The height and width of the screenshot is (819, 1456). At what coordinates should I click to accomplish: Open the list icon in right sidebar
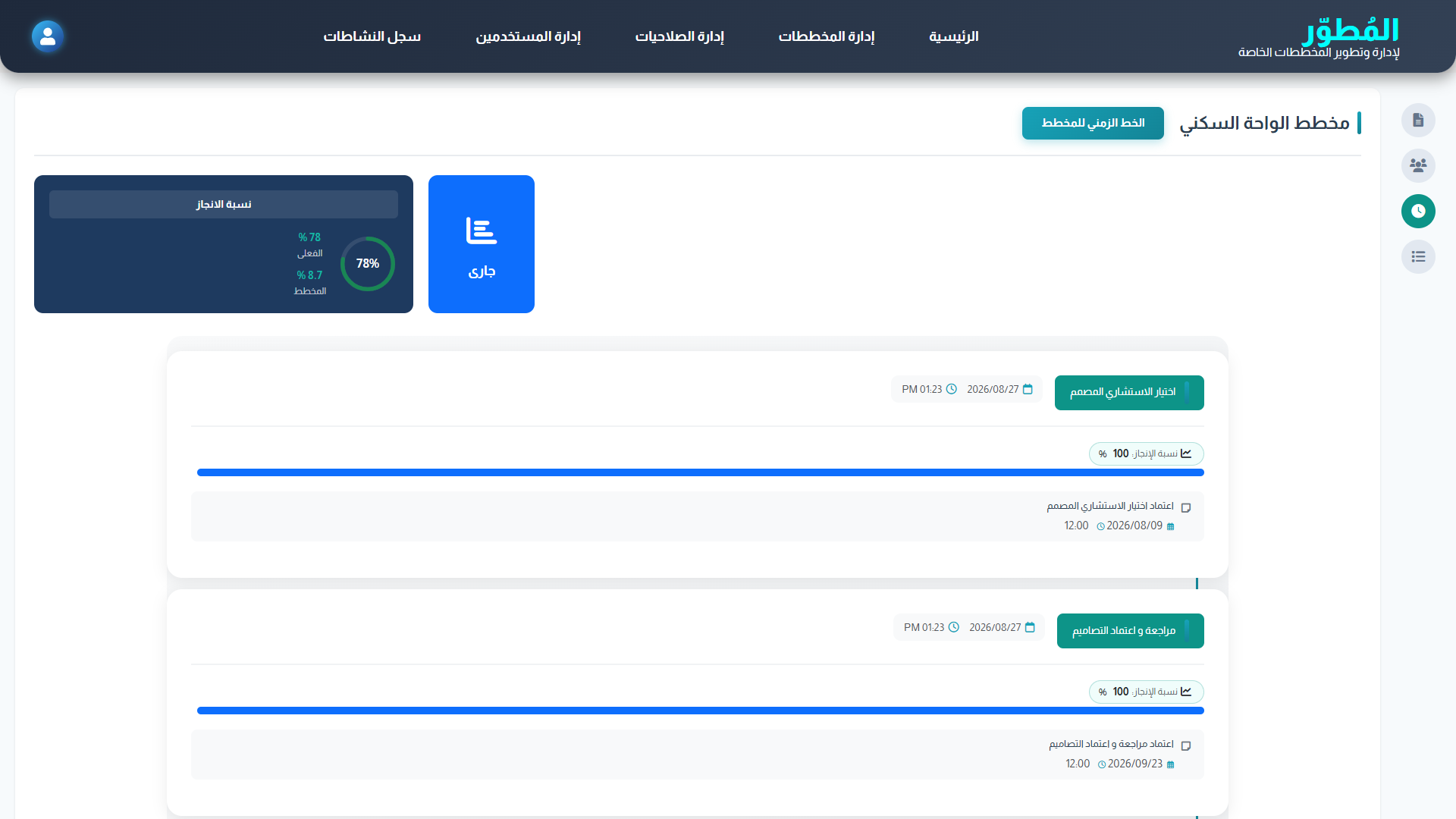[1418, 256]
